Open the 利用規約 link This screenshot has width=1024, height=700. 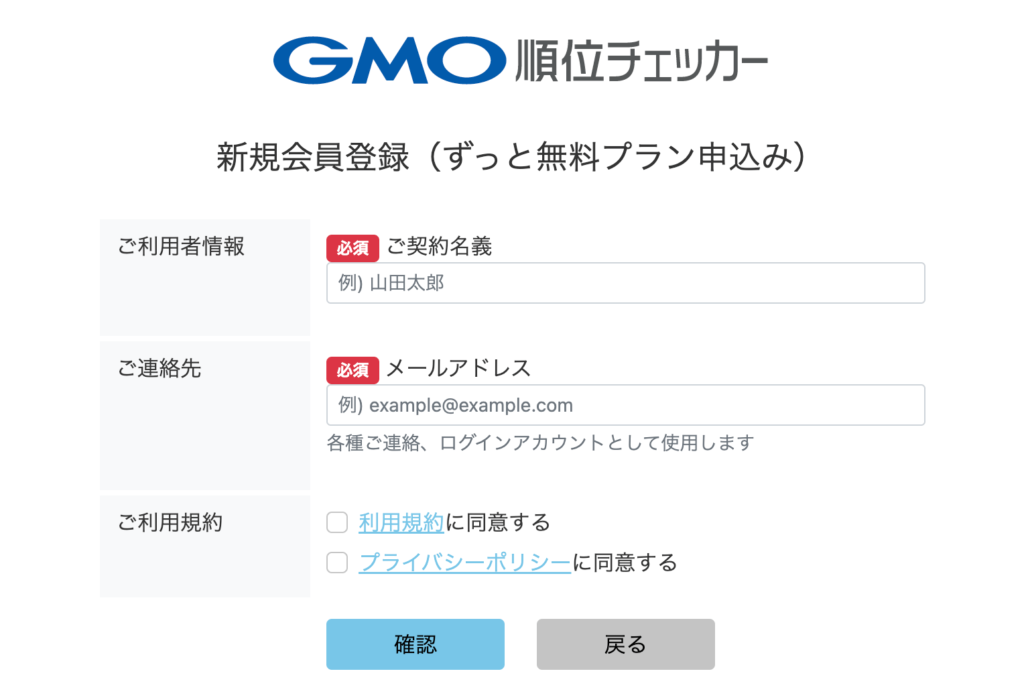(x=400, y=521)
